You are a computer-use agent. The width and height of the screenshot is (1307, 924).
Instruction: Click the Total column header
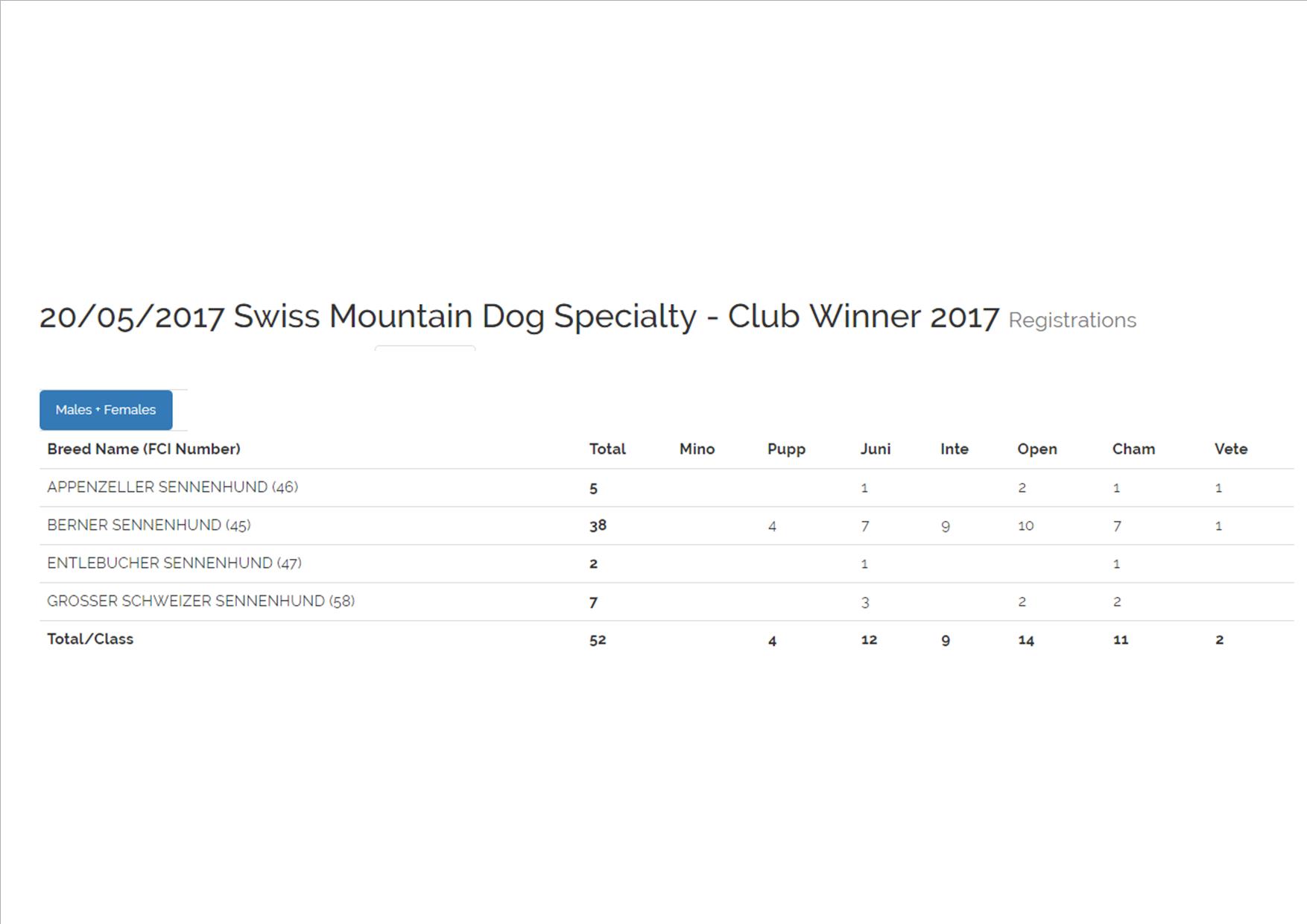click(607, 449)
